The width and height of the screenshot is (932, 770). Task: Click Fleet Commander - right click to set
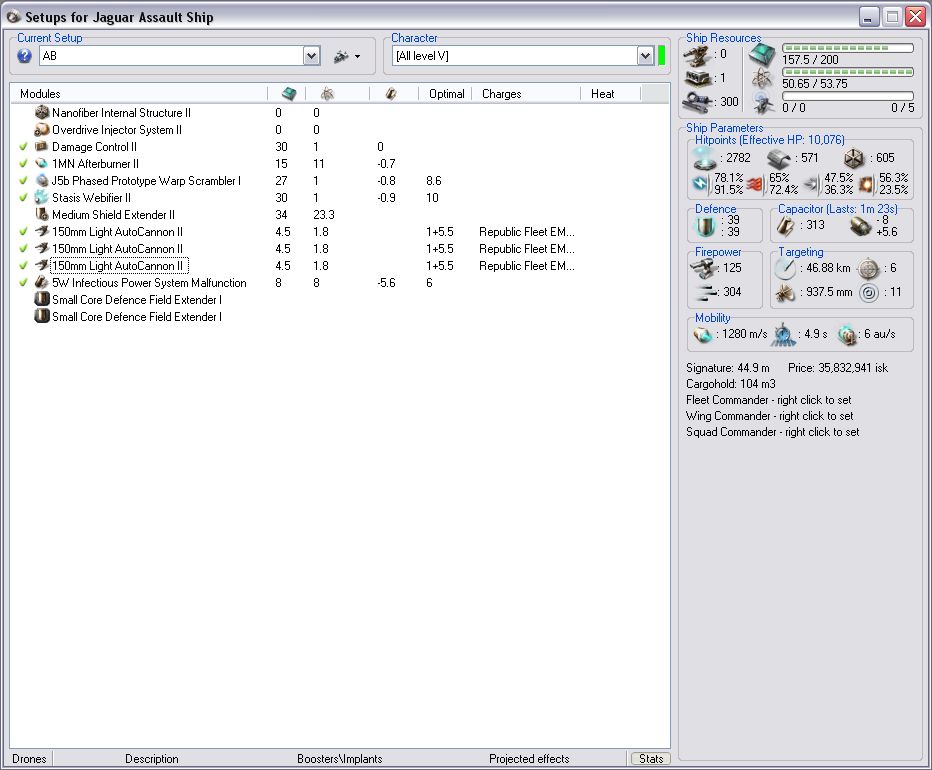point(769,400)
